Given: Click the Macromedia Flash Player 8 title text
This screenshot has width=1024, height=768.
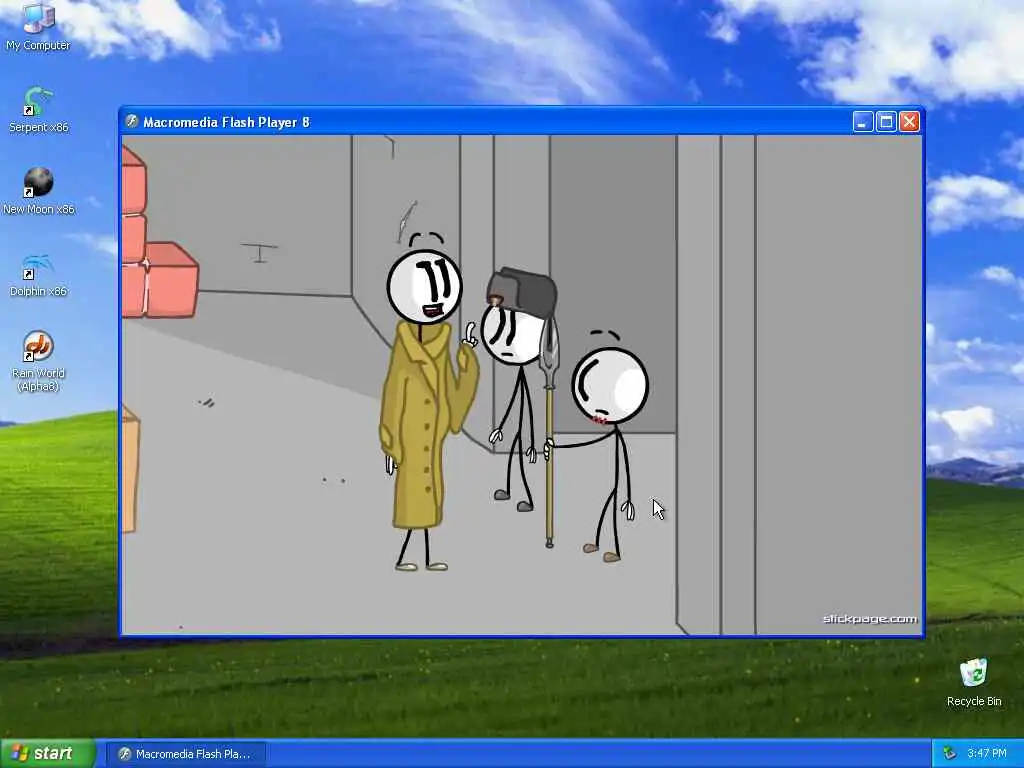Looking at the screenshot, I should 226,122.
